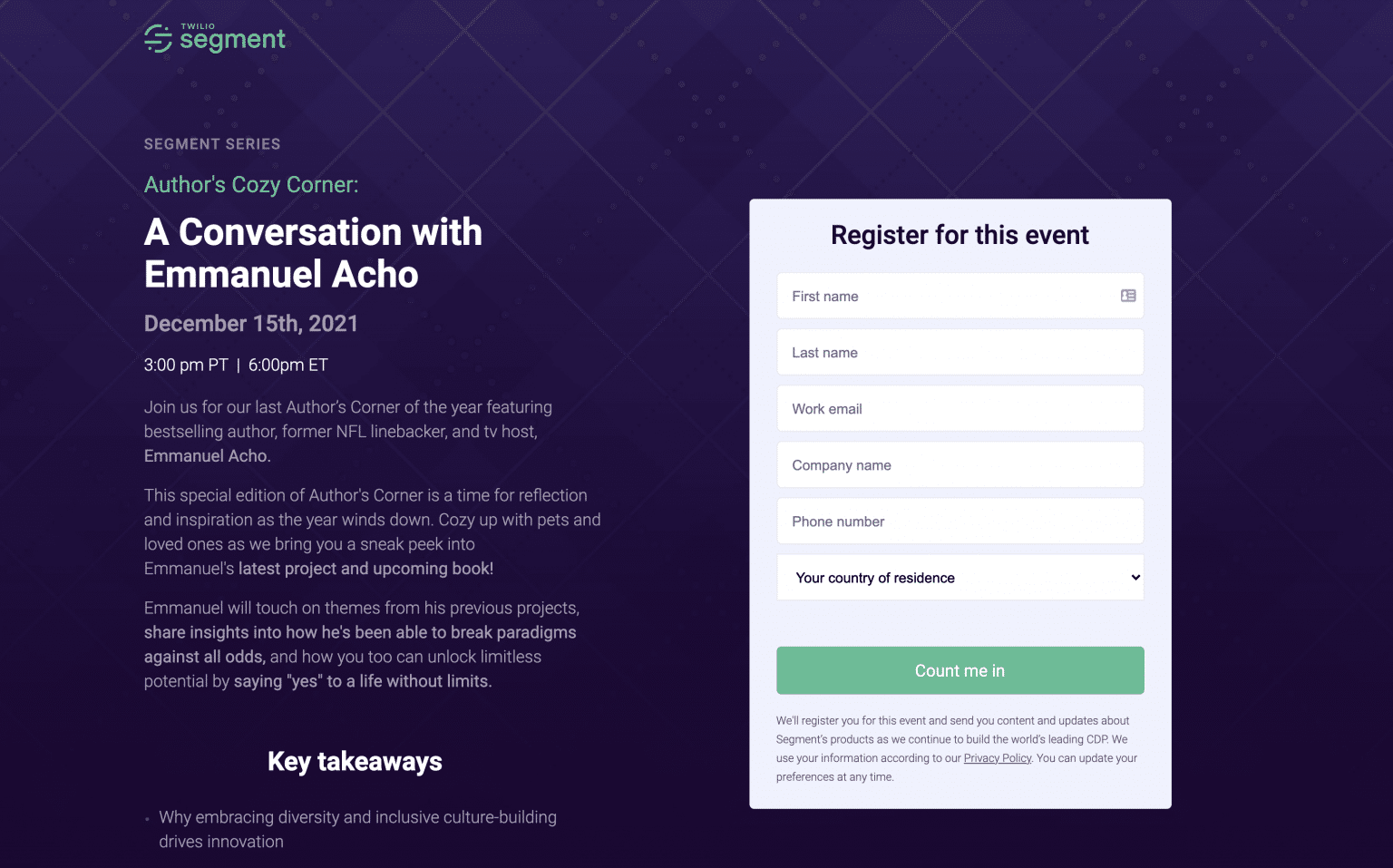The width and height of the screenshot is (1393, 868).
Task: Click the 'Key takeaways' heading
Action: pos(355,762)
